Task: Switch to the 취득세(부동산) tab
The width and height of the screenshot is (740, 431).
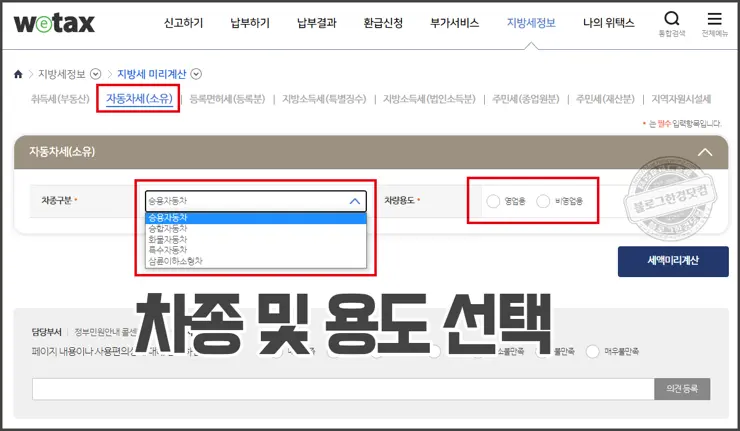Action: [60, 99]
